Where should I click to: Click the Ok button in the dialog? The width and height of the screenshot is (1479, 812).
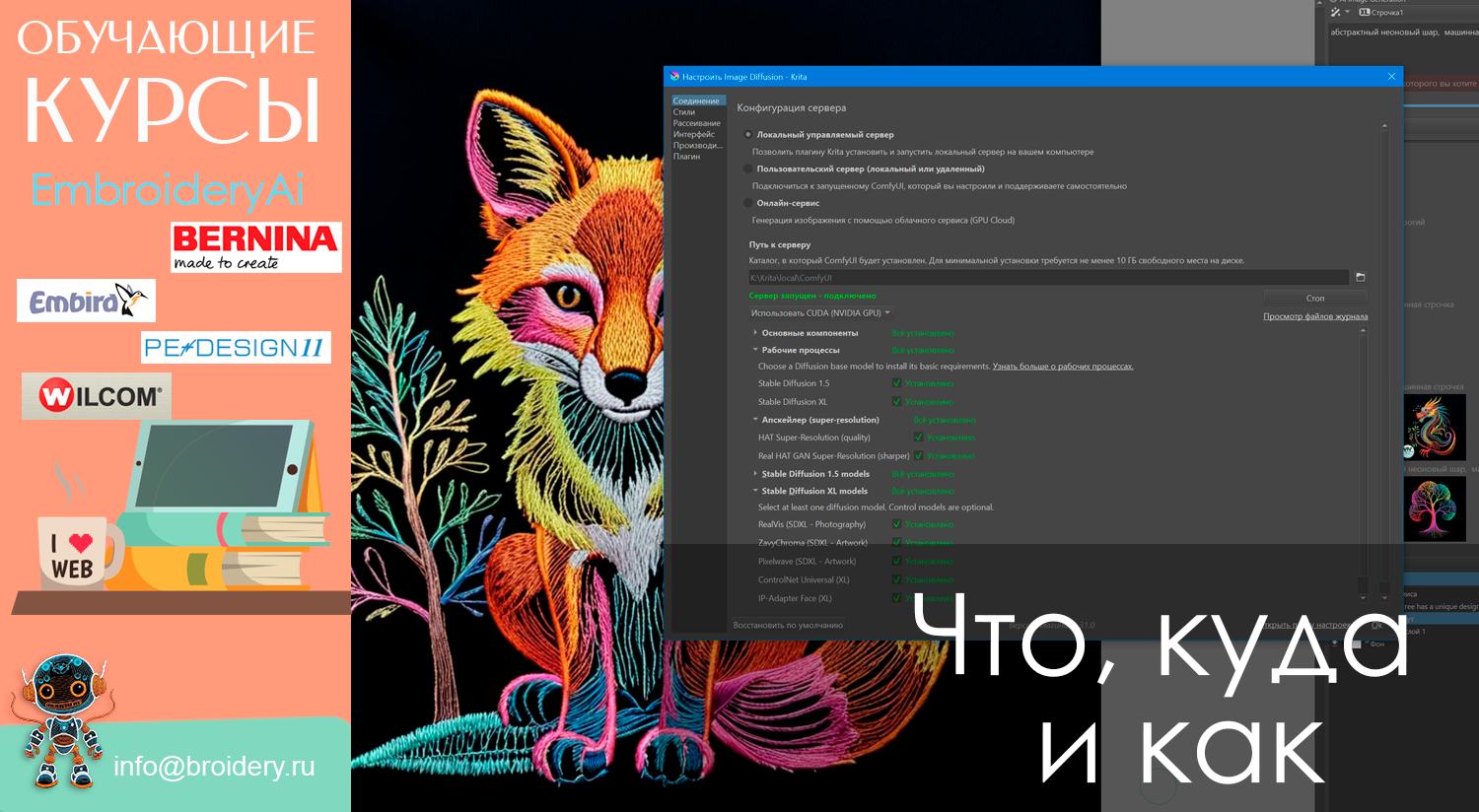1377,625
